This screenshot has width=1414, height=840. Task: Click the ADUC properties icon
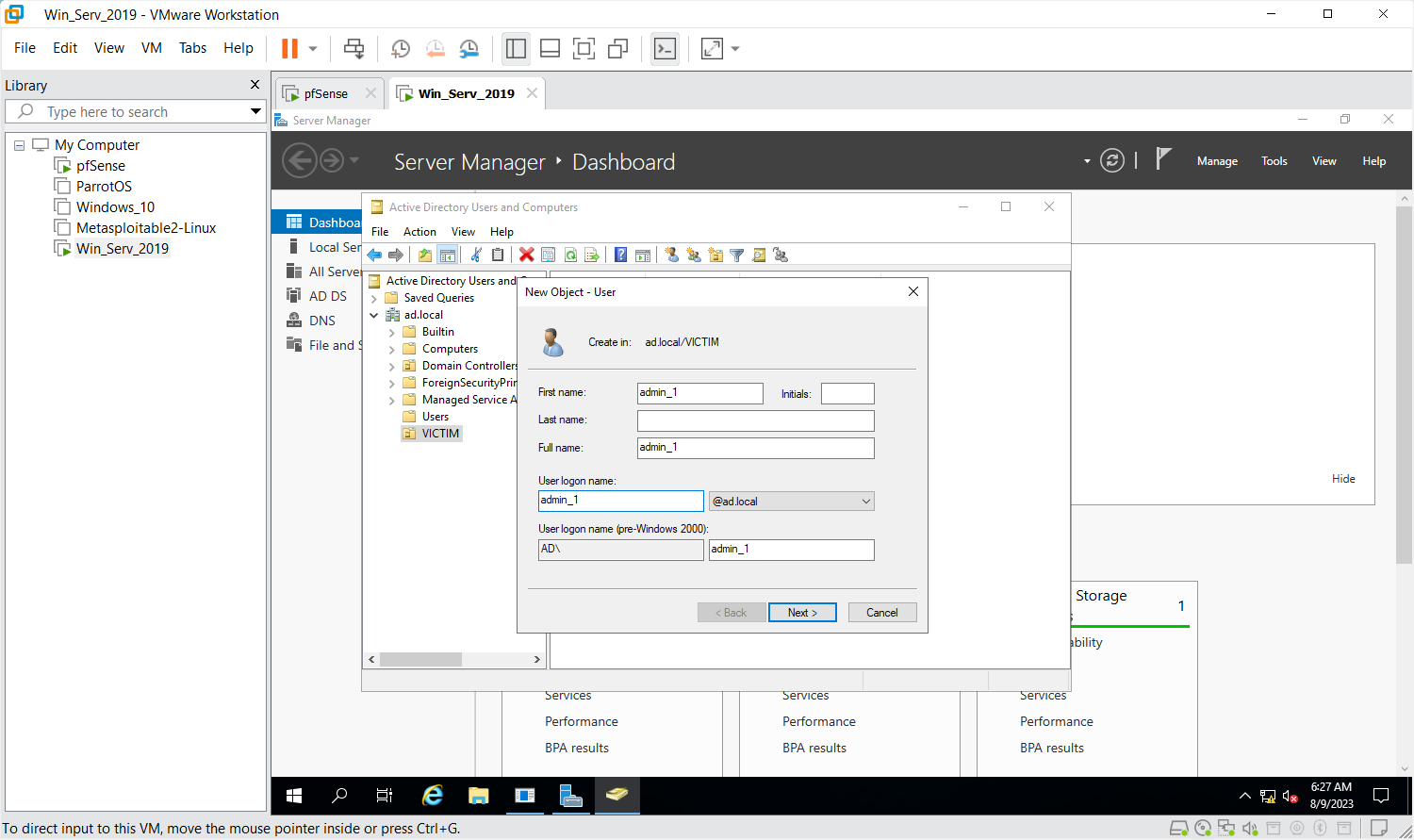click(548, 255)
